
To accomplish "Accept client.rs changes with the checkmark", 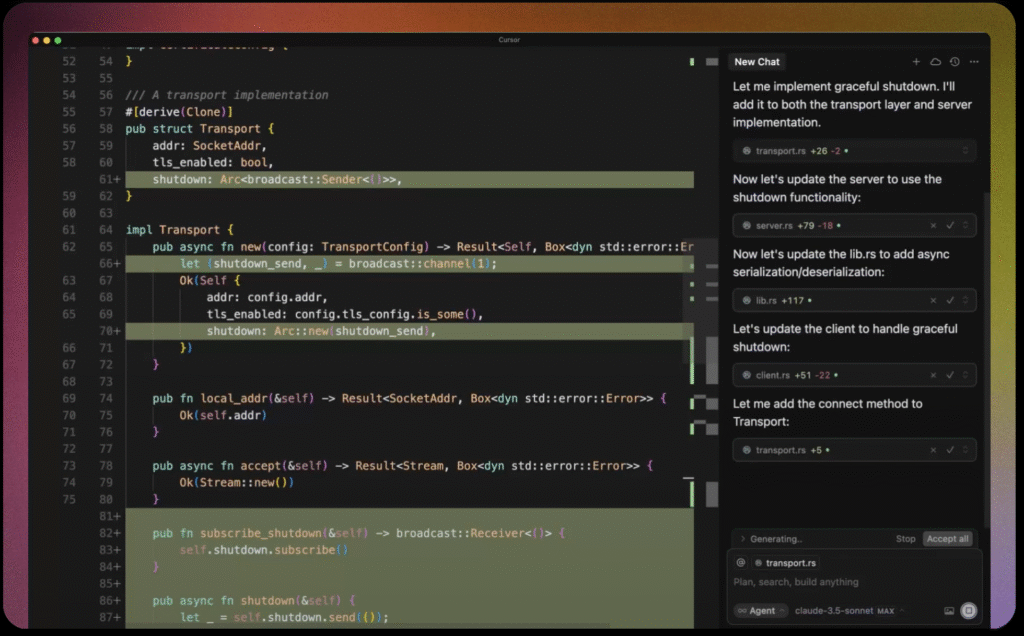I will (950, 375).
